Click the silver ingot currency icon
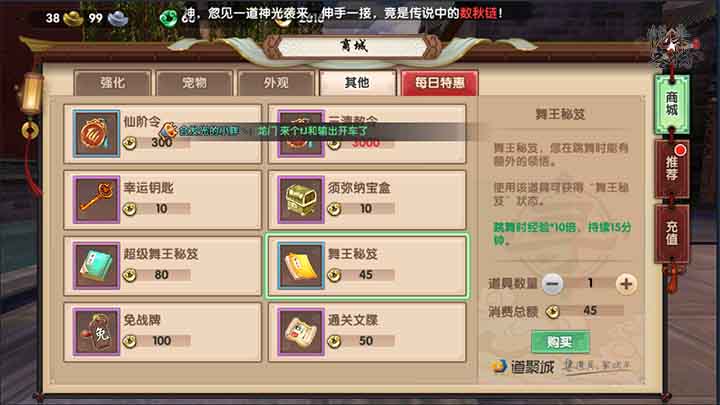 pos(118,18)
